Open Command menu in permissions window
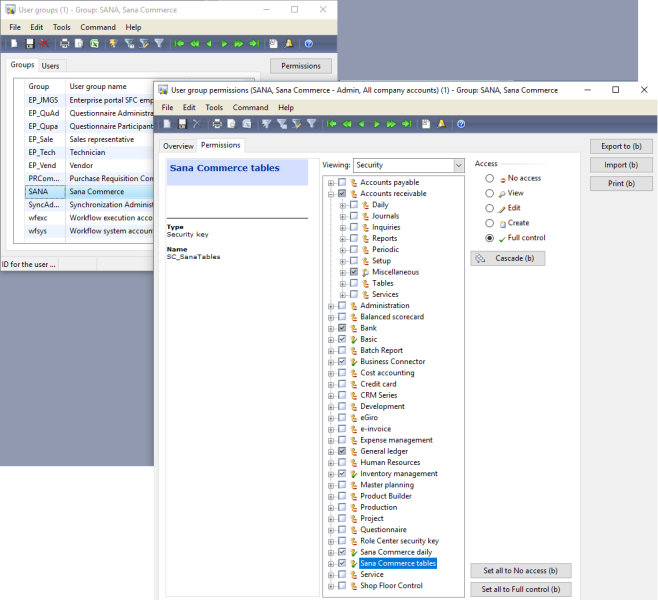Screen dimensions: 658x600 [251, 107]
